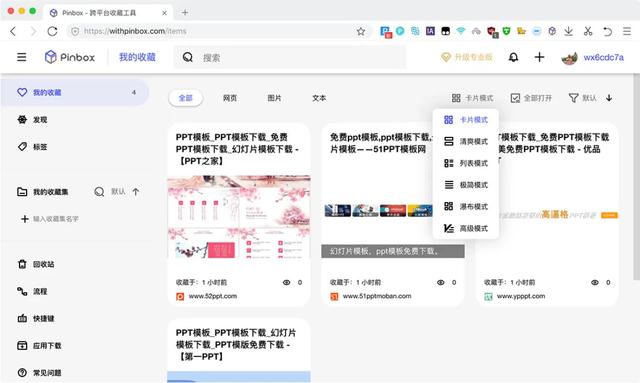Screen dimensions: 640x383
Task: Open 发现 in the sidebar
Action: [x=33, y=120]
